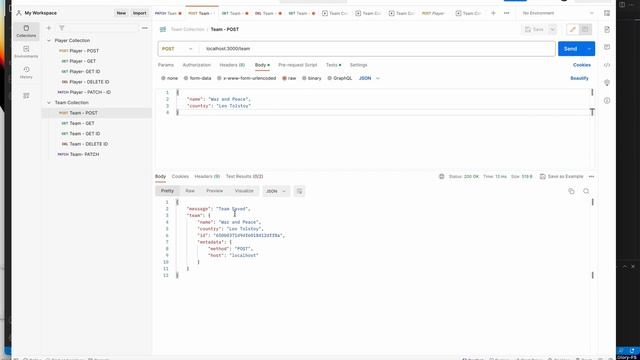Open Code snippet icon in right sidebar
The height and width of the screenshot is (360, 640).
(x=607, y=65)
